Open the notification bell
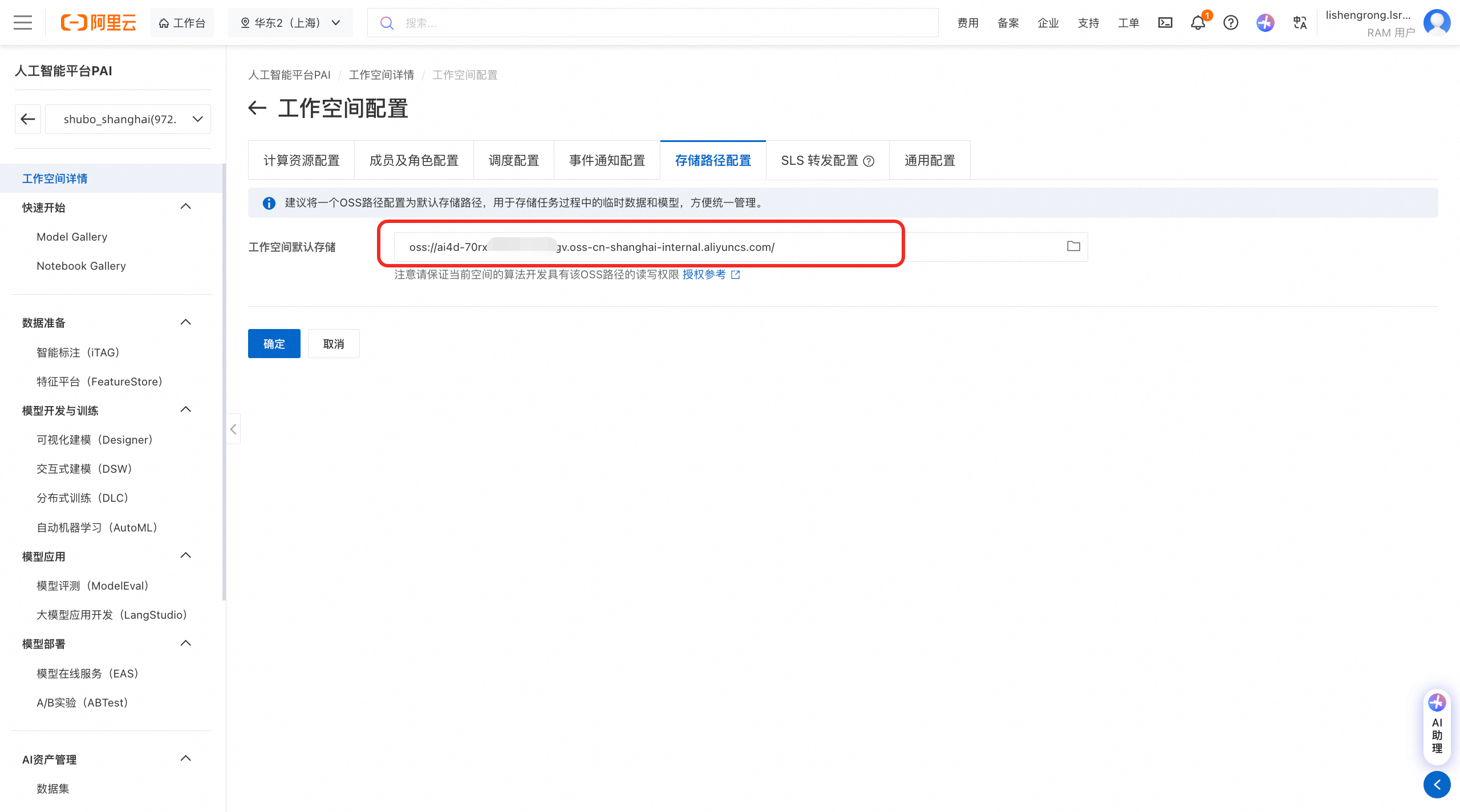 1198,23
